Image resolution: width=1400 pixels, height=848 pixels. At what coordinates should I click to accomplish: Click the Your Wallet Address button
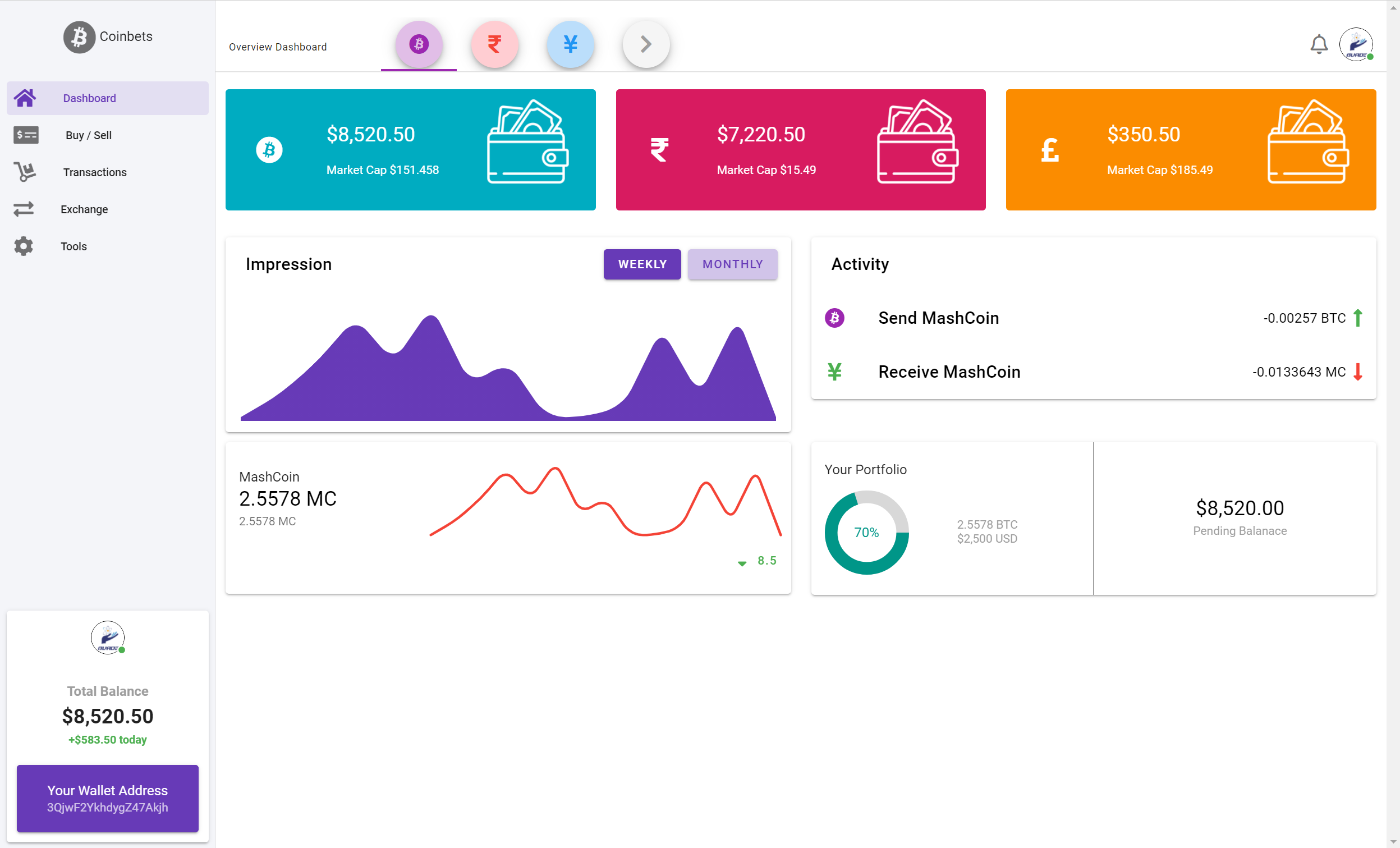[107, 798]
